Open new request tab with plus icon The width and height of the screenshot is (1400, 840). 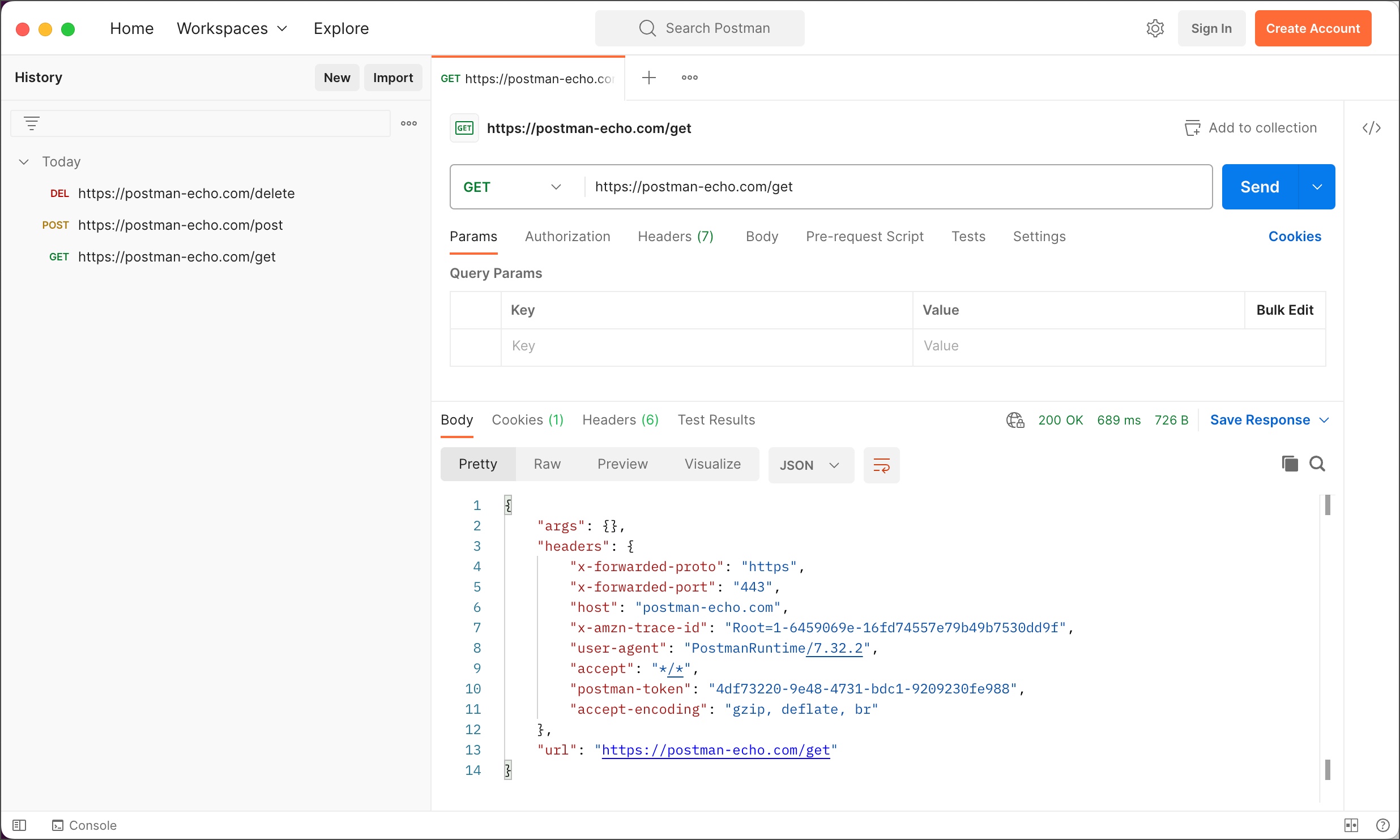click(x=649, y=78)
